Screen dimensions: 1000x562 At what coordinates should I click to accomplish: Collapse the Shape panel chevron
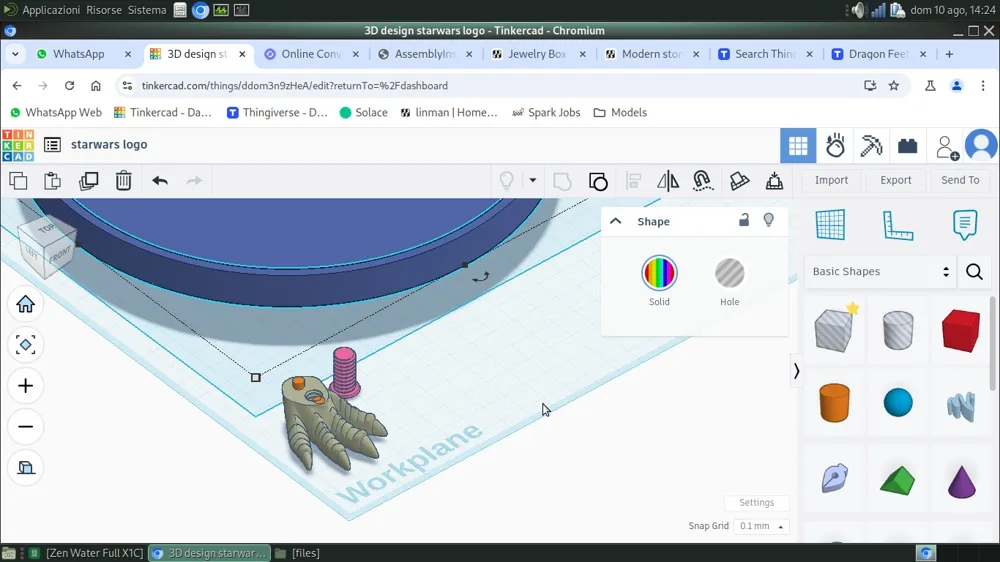pyautogui.click(x=615, y=221)
